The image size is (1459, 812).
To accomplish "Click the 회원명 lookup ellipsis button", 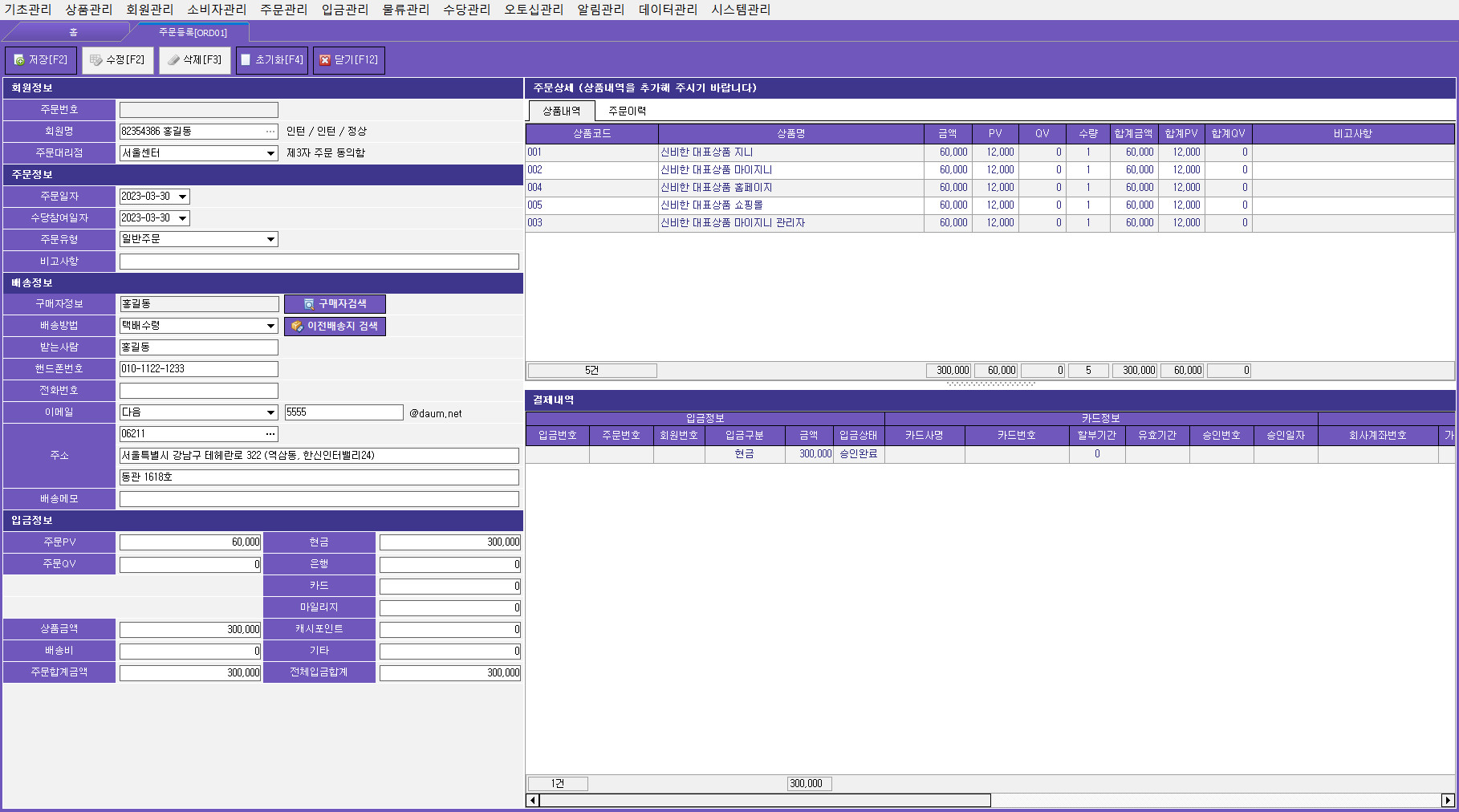I will pyautogui.click(x=270, y=132).
